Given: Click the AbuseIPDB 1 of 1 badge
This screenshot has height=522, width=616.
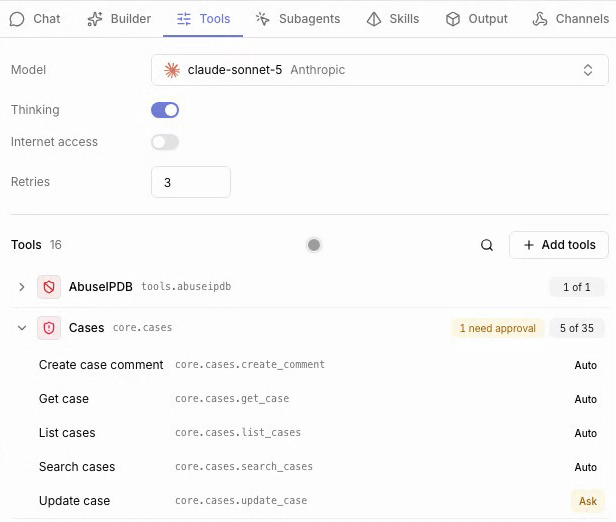Looking at the screenshot, I should click(x=576, y=287).
